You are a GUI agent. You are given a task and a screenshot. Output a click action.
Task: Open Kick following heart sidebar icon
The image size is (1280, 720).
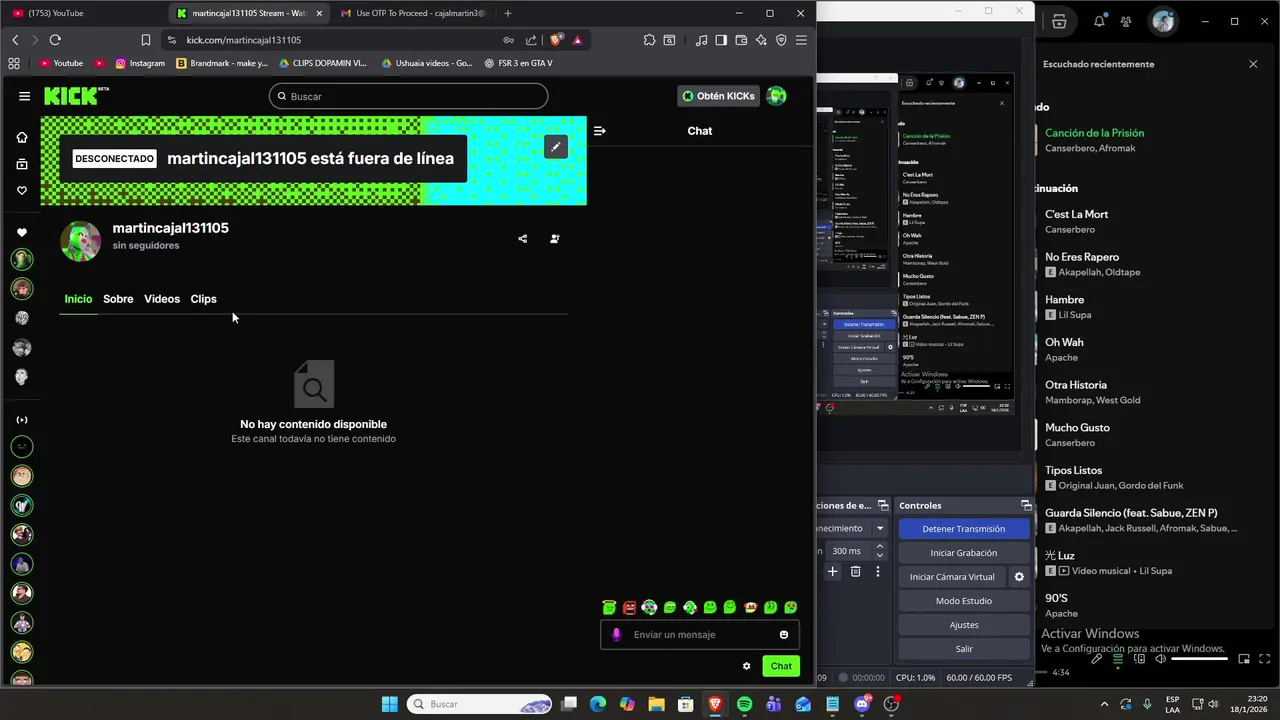point(22,191)
